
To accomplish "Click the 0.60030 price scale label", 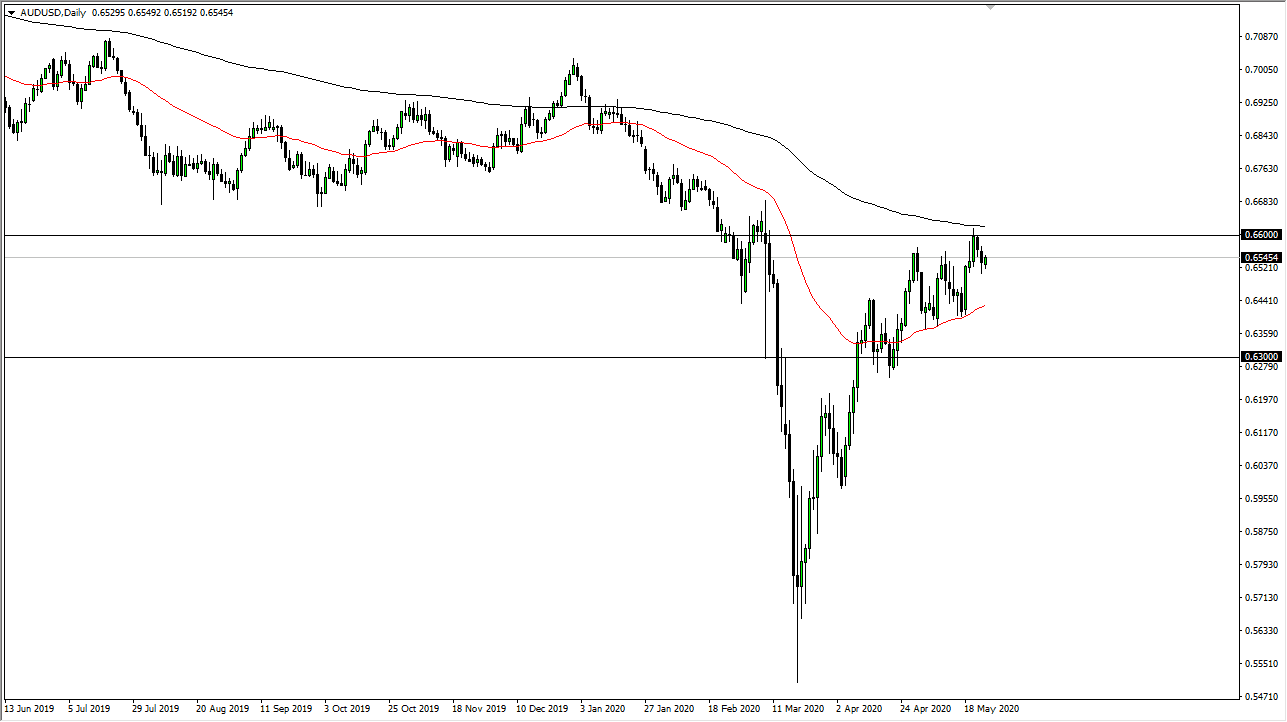I will (1261, 466).
